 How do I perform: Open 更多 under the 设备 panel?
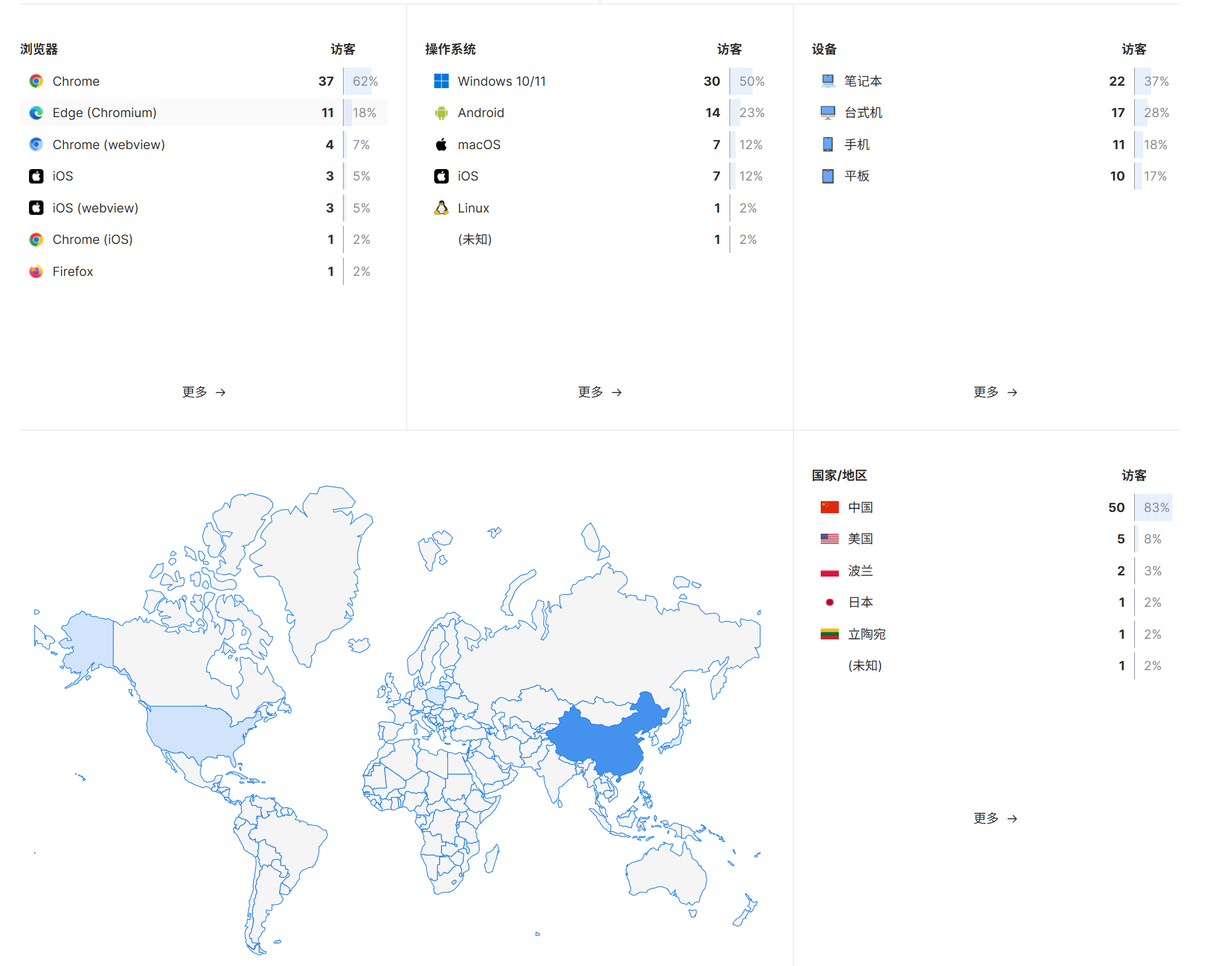click(995, 392)
